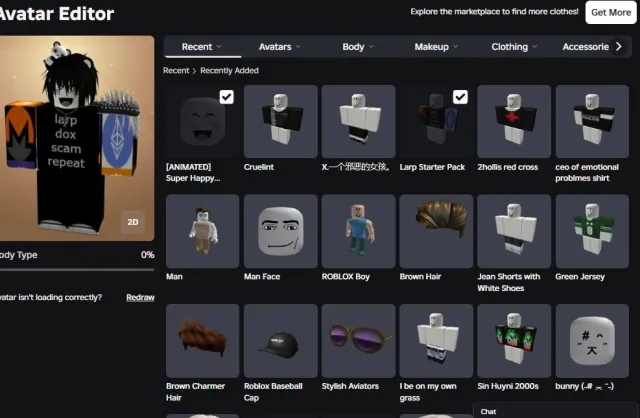This screenshot has height=418, width=640.
Task: Click the Man Face label text
Action: (262, 276)
